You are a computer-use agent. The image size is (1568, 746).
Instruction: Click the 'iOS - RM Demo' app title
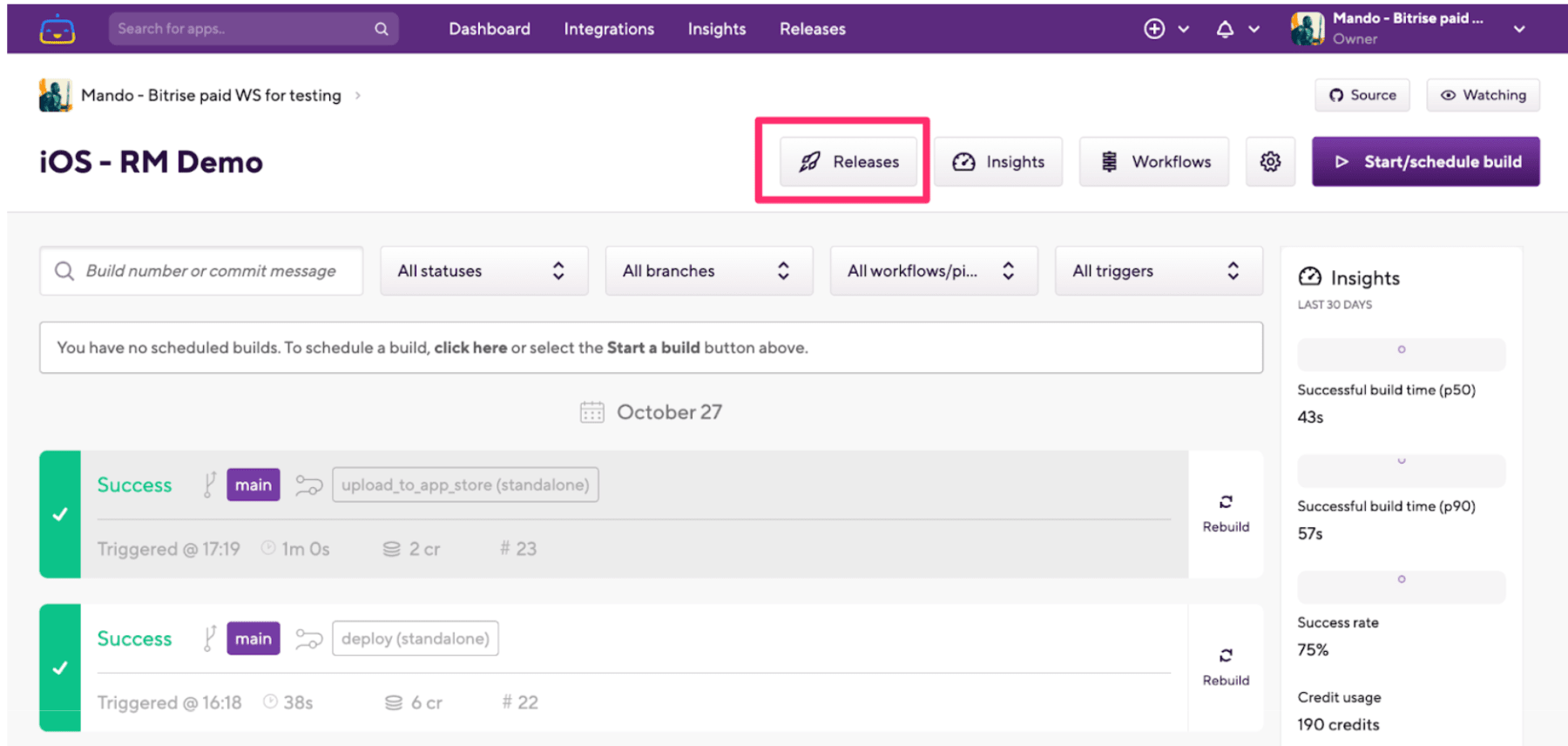point(151,162)
